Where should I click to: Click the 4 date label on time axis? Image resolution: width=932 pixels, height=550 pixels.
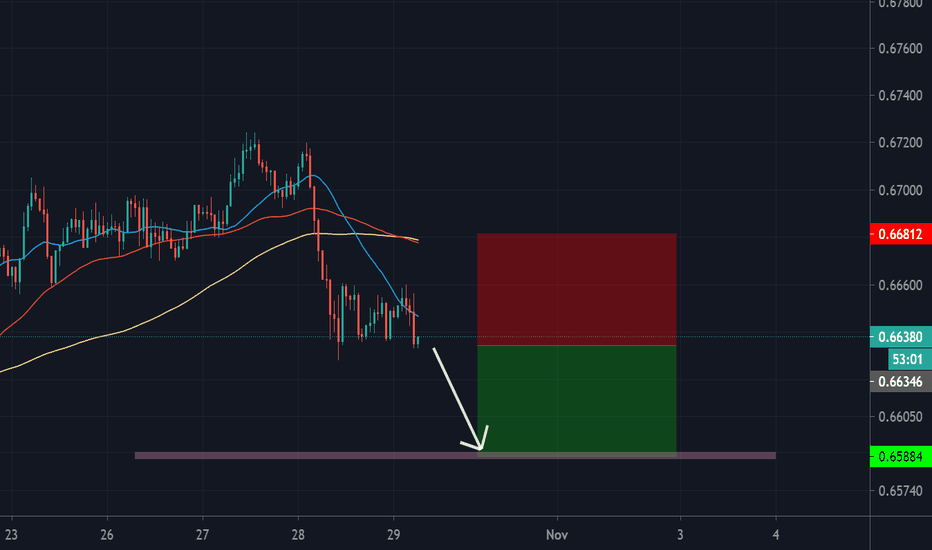pyautogui.click(x=776, y=535)
